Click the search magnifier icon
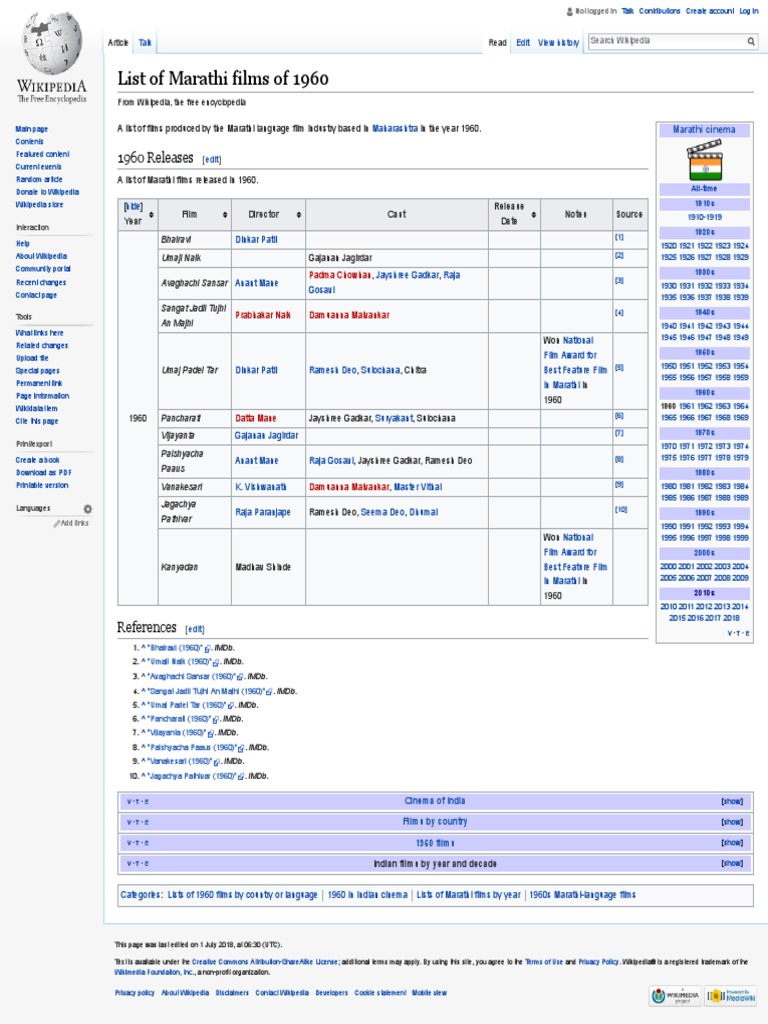768x1024 pixels. point(751,41)
